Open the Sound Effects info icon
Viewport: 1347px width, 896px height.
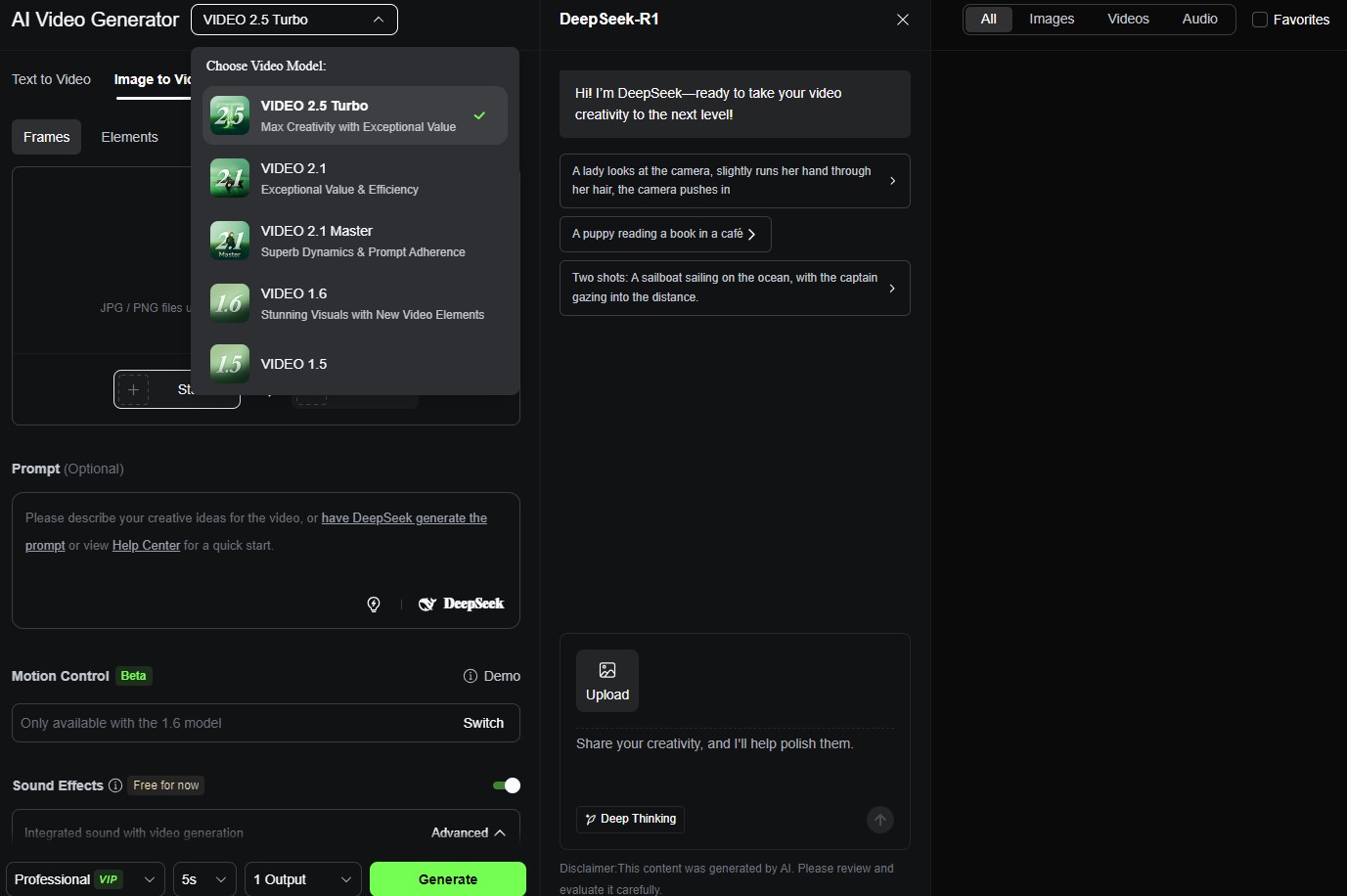pos(115,785)
